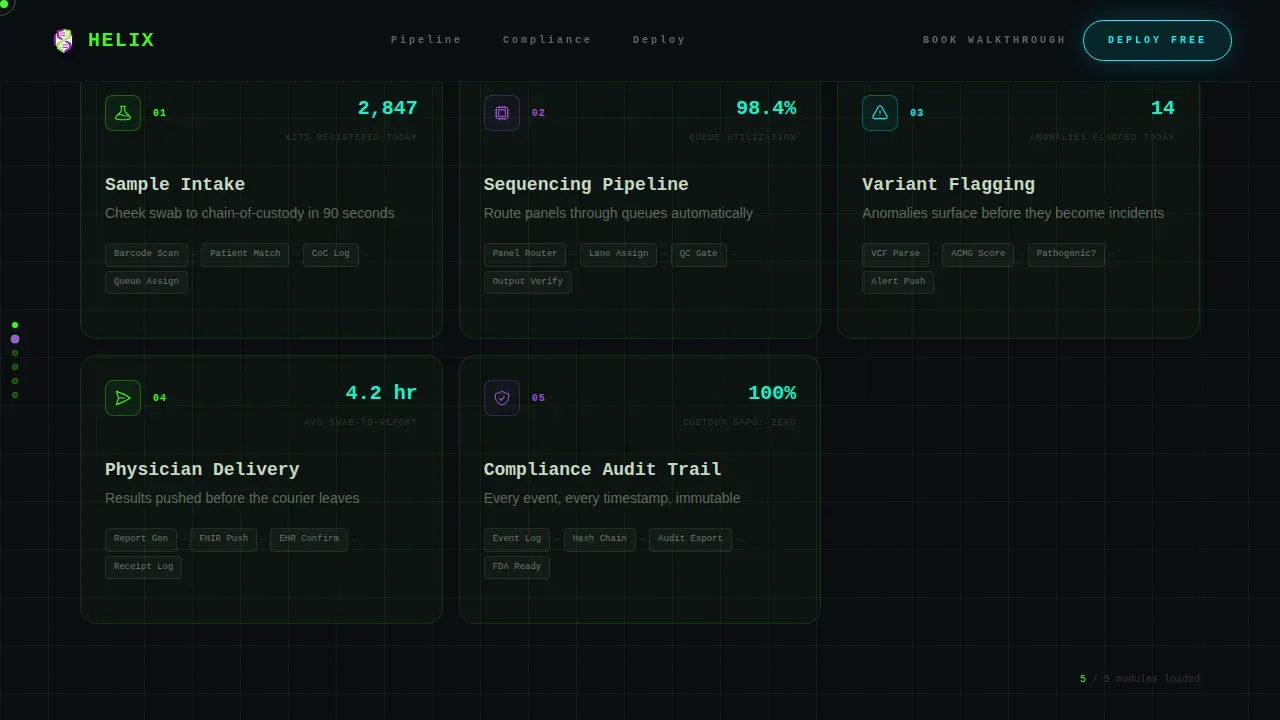This screenshot has height=720, width=1280.
Task: Click the '5 / 5 modules loaded' status text
Action: pyautogui.click(x=1140, y=679)
